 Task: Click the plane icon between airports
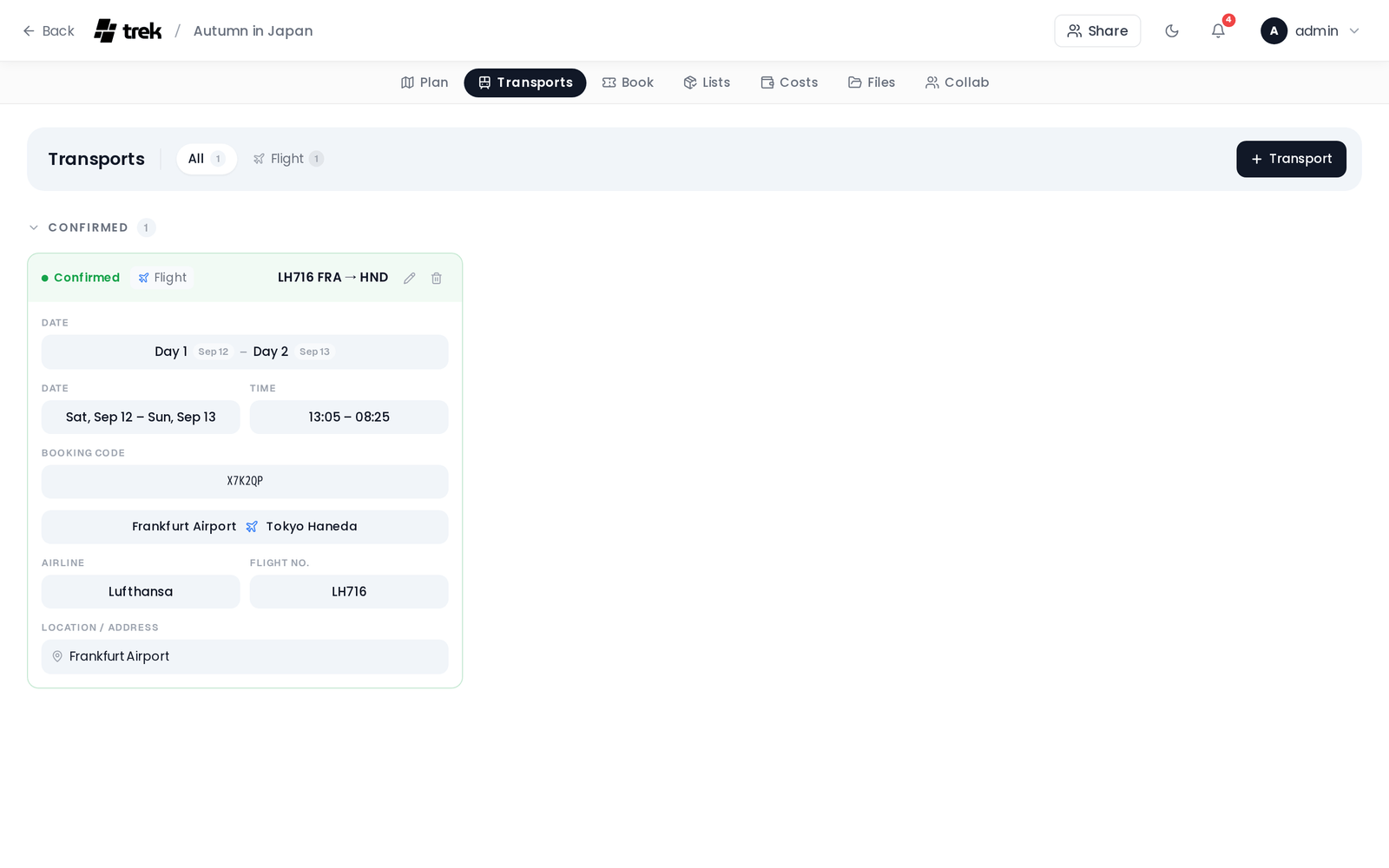coord(252,527)
